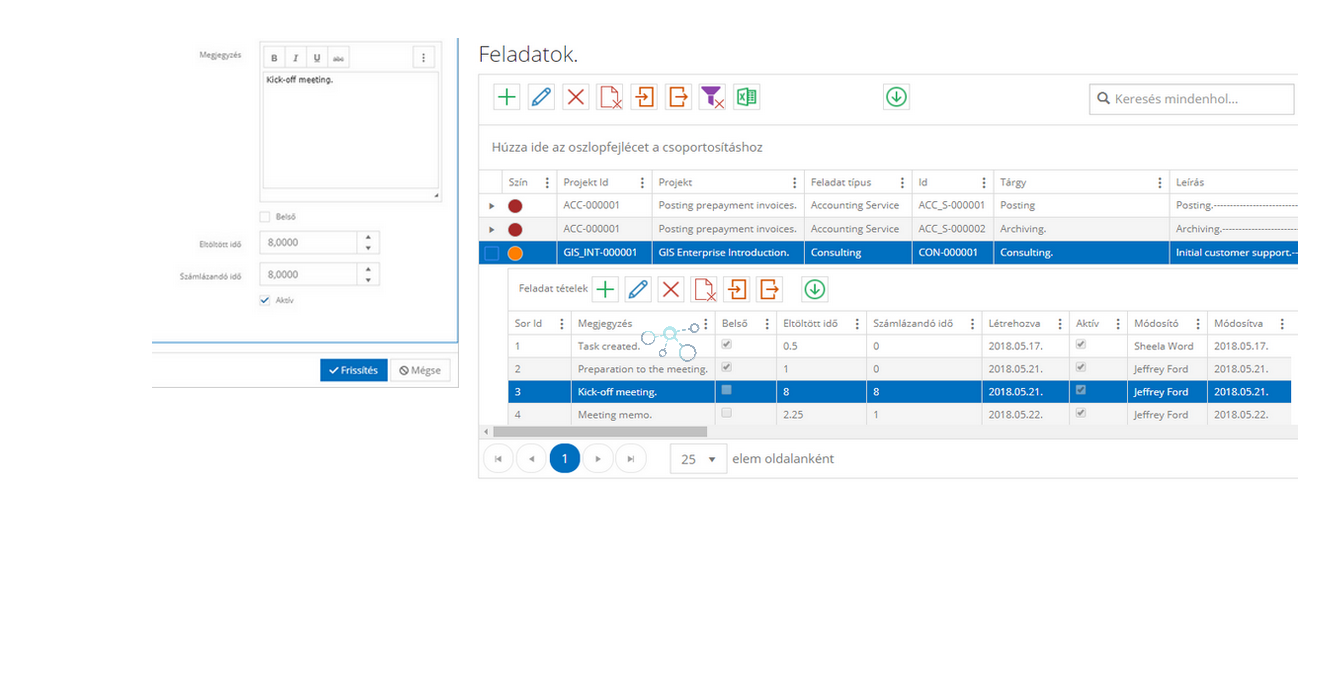Open the page size dropdown showing 25
1341x686 pixels.
tap(698, 459)
